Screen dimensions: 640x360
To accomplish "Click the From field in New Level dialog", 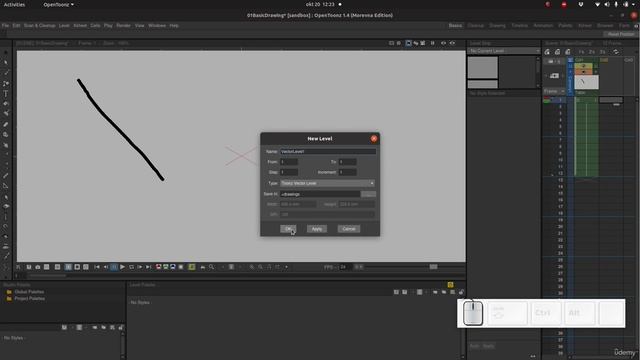I will (289, 162).
